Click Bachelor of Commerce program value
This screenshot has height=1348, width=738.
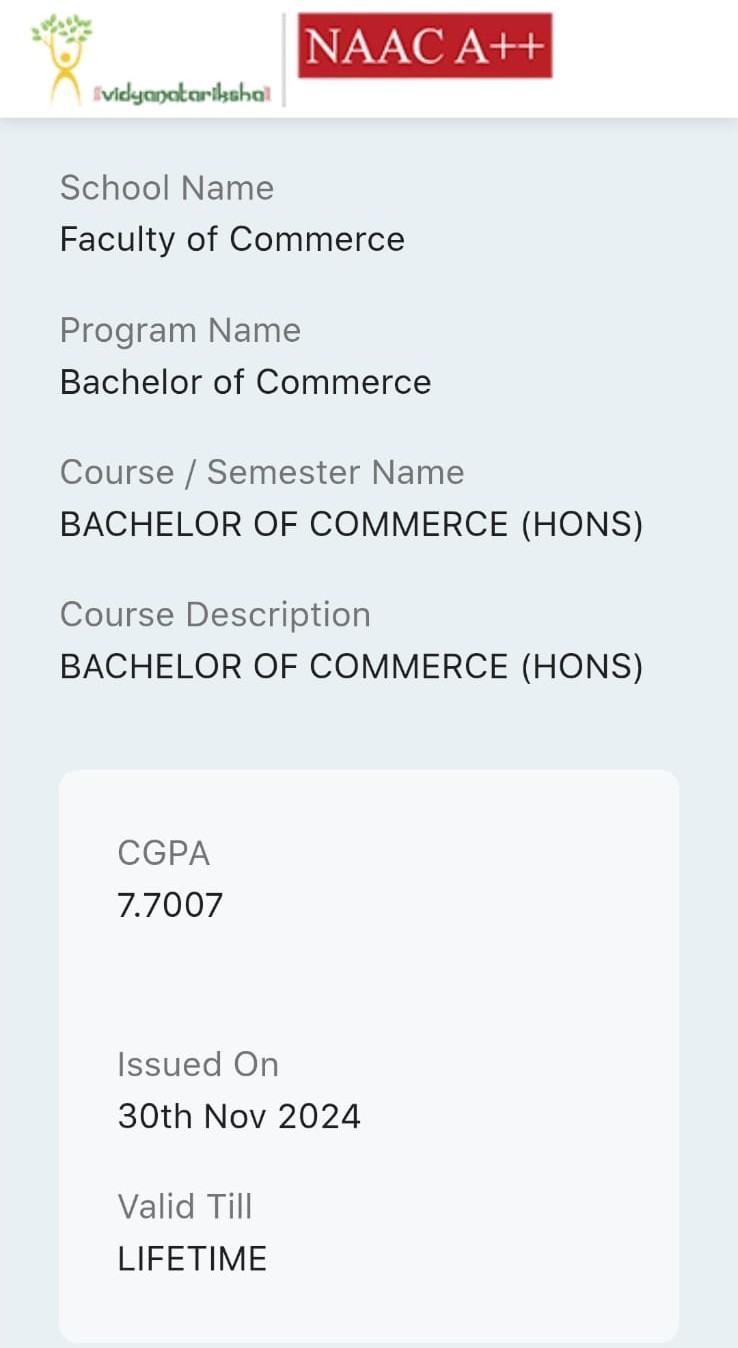click(245, 382)
